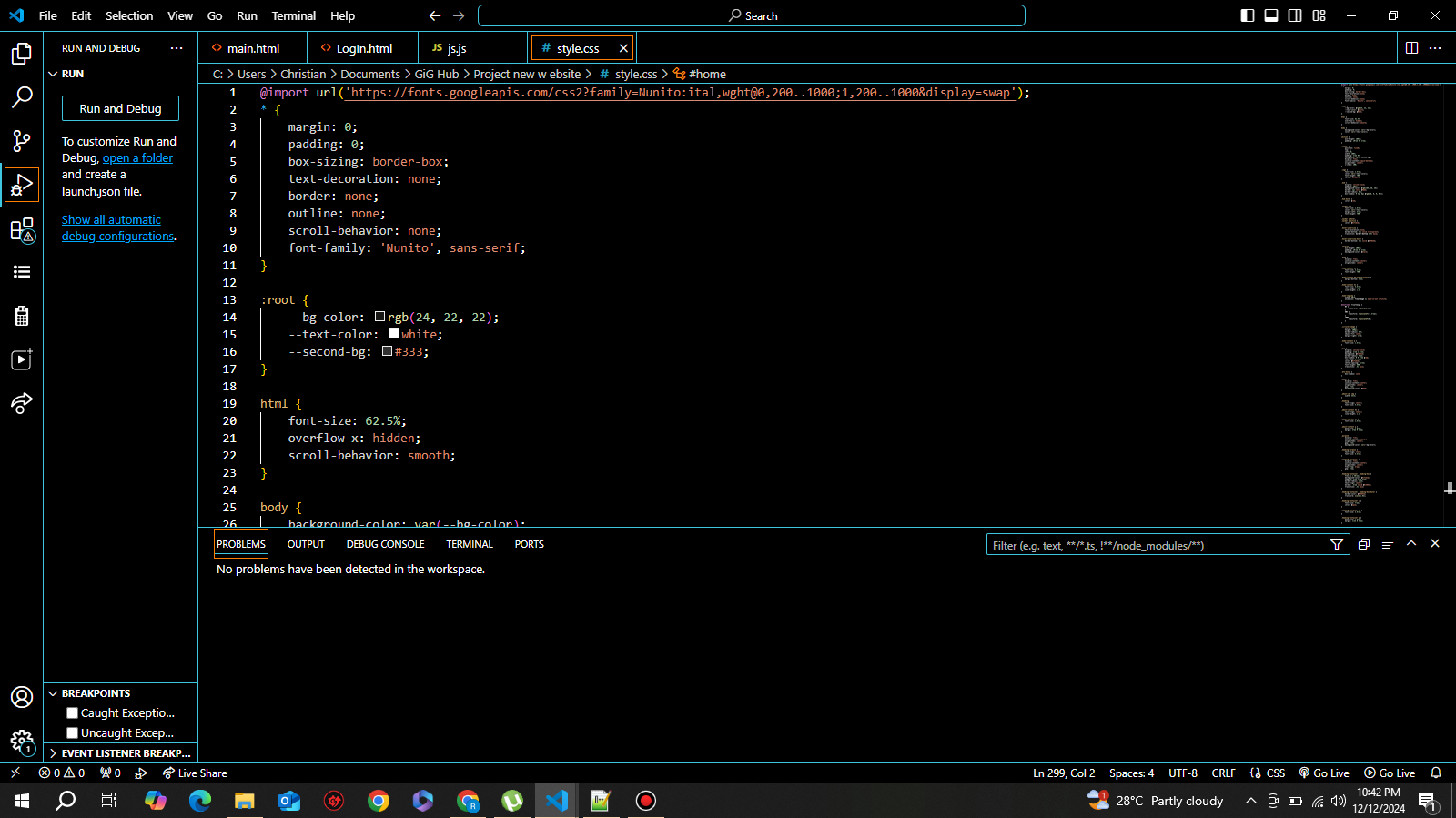Click the 'open a folder' link

click(137, 157)
